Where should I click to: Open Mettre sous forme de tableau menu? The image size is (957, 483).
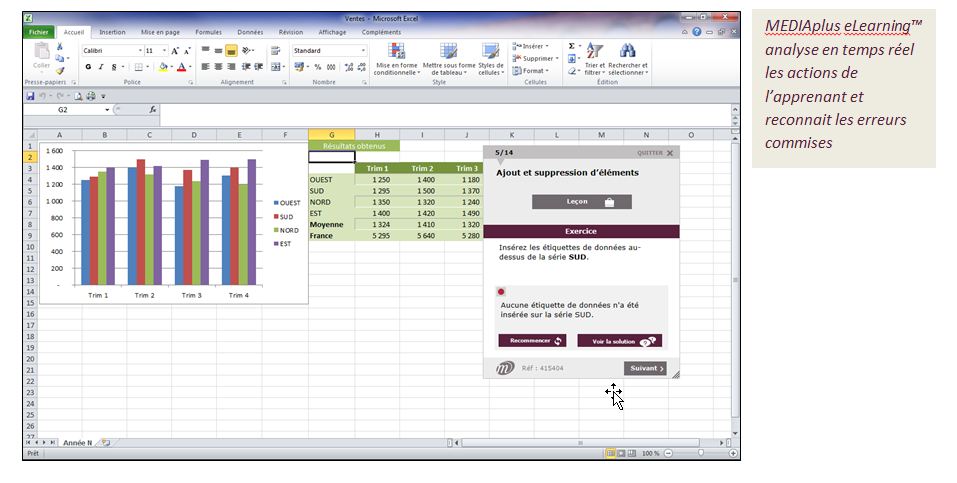click(449, 59)
